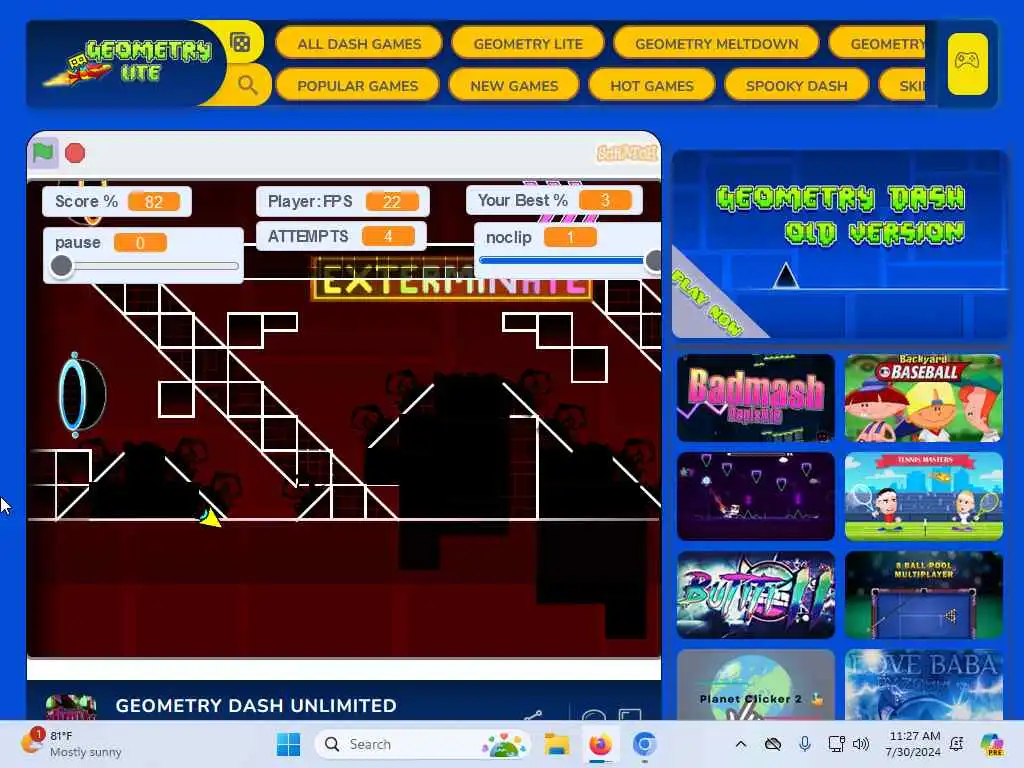Click the Geometry Dash Unlimited title
Screen dimensions: 1024x768
[x=256, y=705]
